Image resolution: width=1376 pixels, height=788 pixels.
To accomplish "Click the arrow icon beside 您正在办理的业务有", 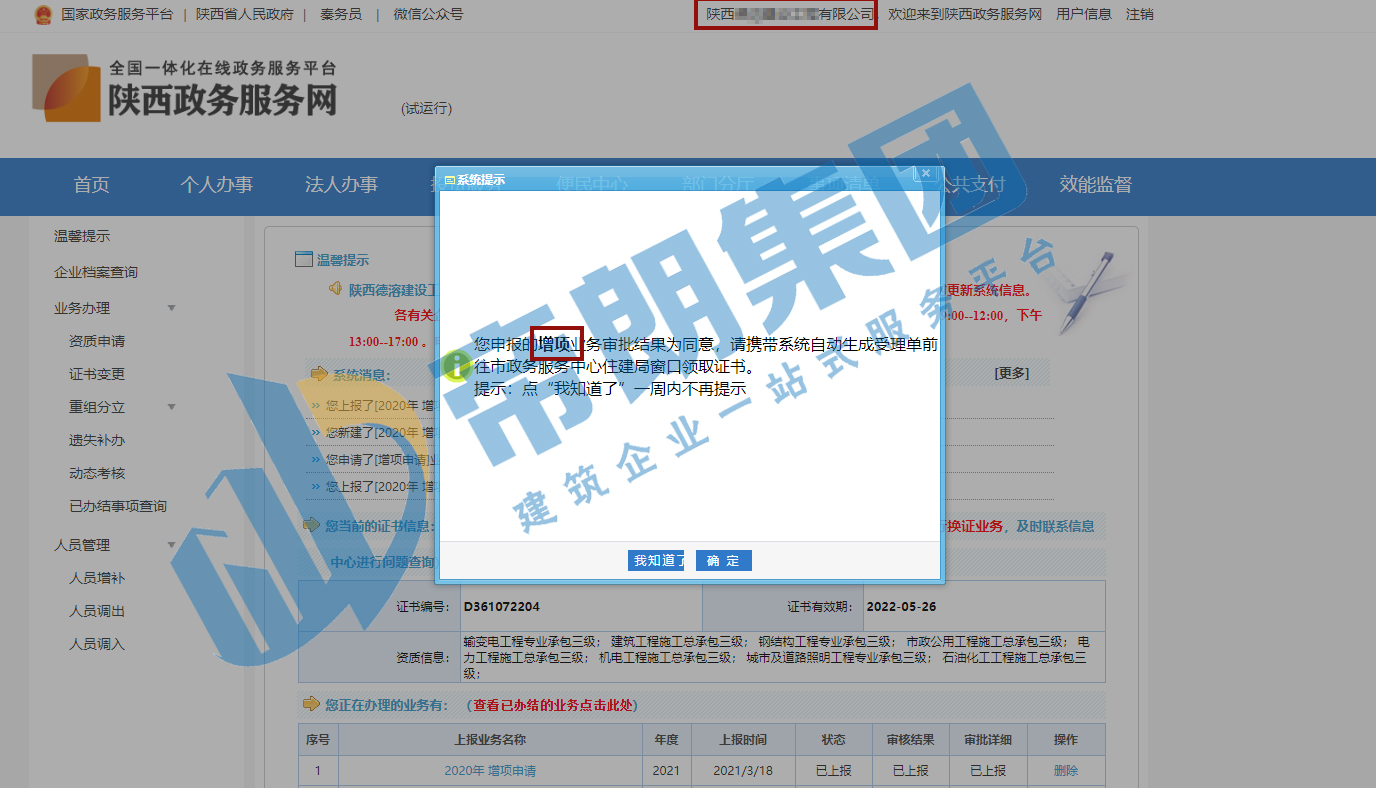I will 311,705.
